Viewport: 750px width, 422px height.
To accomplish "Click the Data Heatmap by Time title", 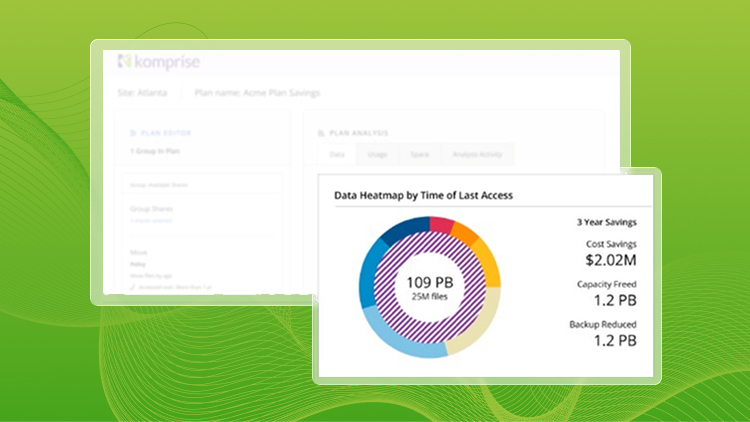I will 423,195.
